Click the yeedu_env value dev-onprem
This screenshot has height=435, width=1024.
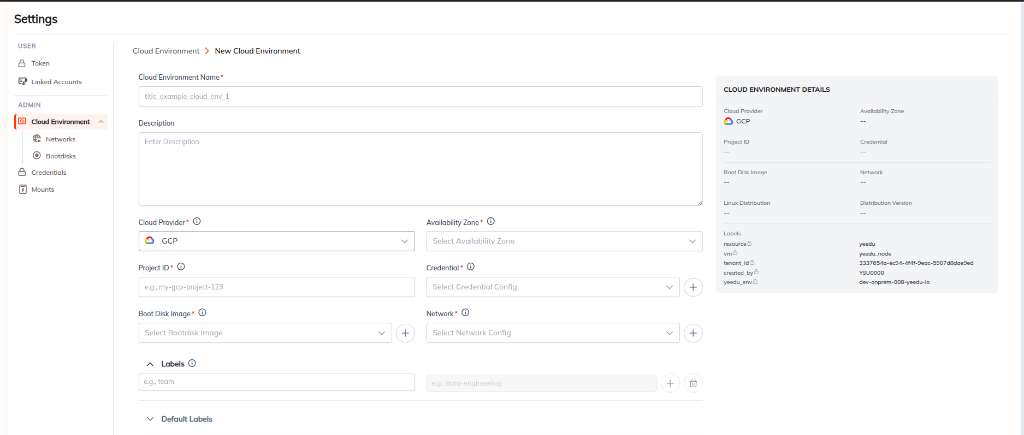tap(894, 282)
